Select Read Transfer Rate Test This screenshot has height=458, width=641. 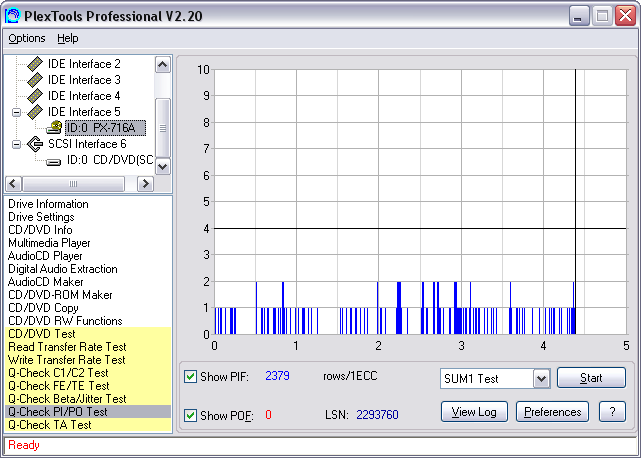click(88, 347)
